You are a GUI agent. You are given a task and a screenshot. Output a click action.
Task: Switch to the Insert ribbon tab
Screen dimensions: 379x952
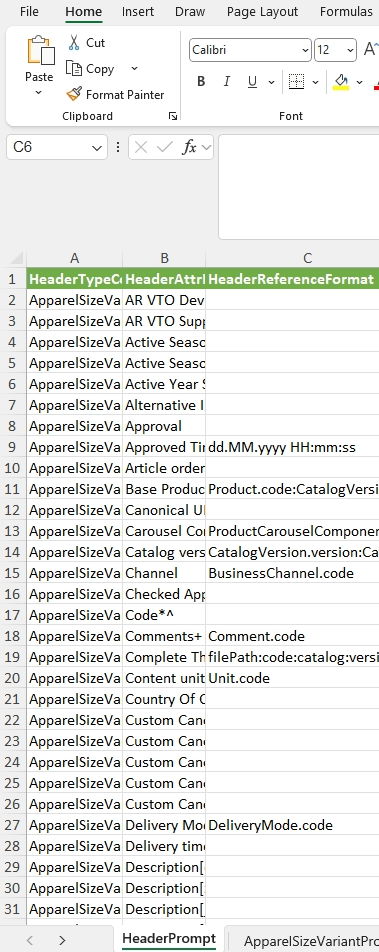[x=138, y=12]
